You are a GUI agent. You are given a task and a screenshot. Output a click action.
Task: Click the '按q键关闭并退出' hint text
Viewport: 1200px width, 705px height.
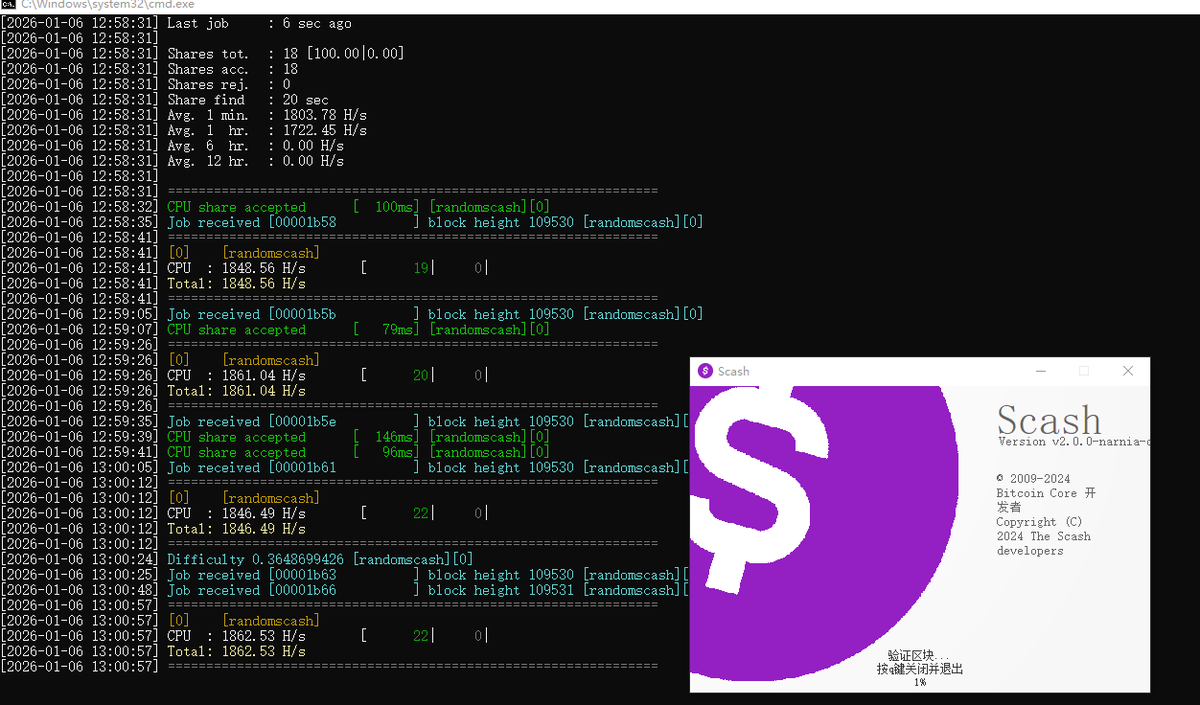[x=920, y=669]
